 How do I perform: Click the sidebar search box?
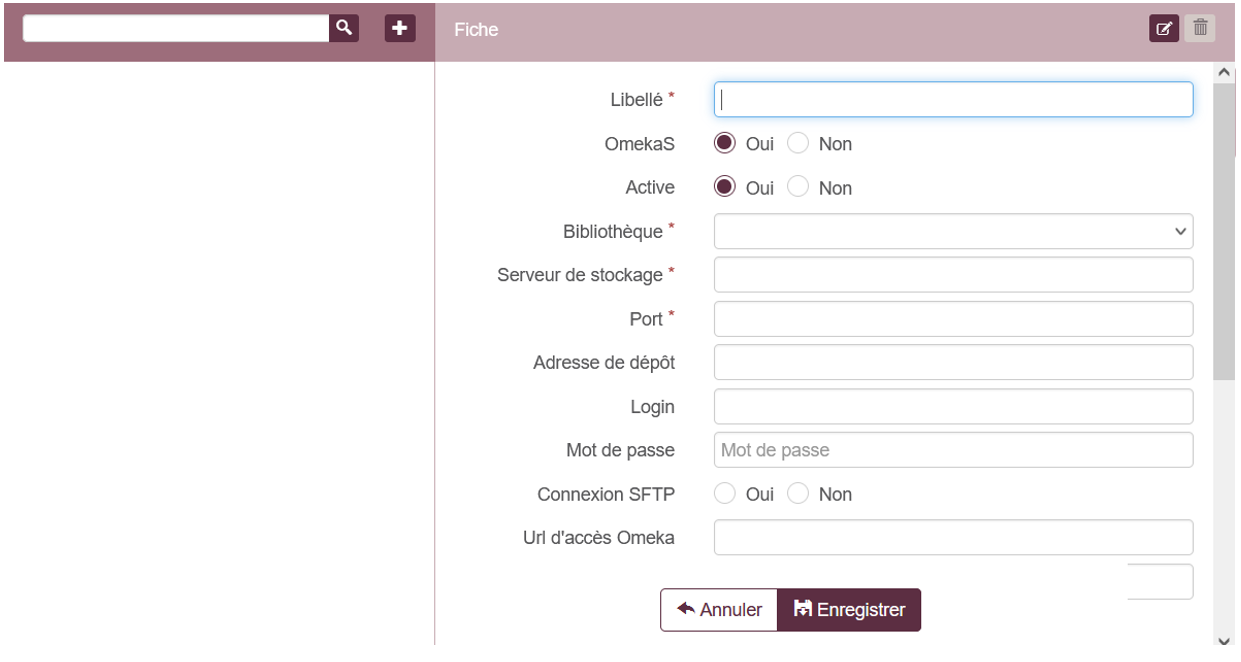pyautogui.click(x=170, y=29)
